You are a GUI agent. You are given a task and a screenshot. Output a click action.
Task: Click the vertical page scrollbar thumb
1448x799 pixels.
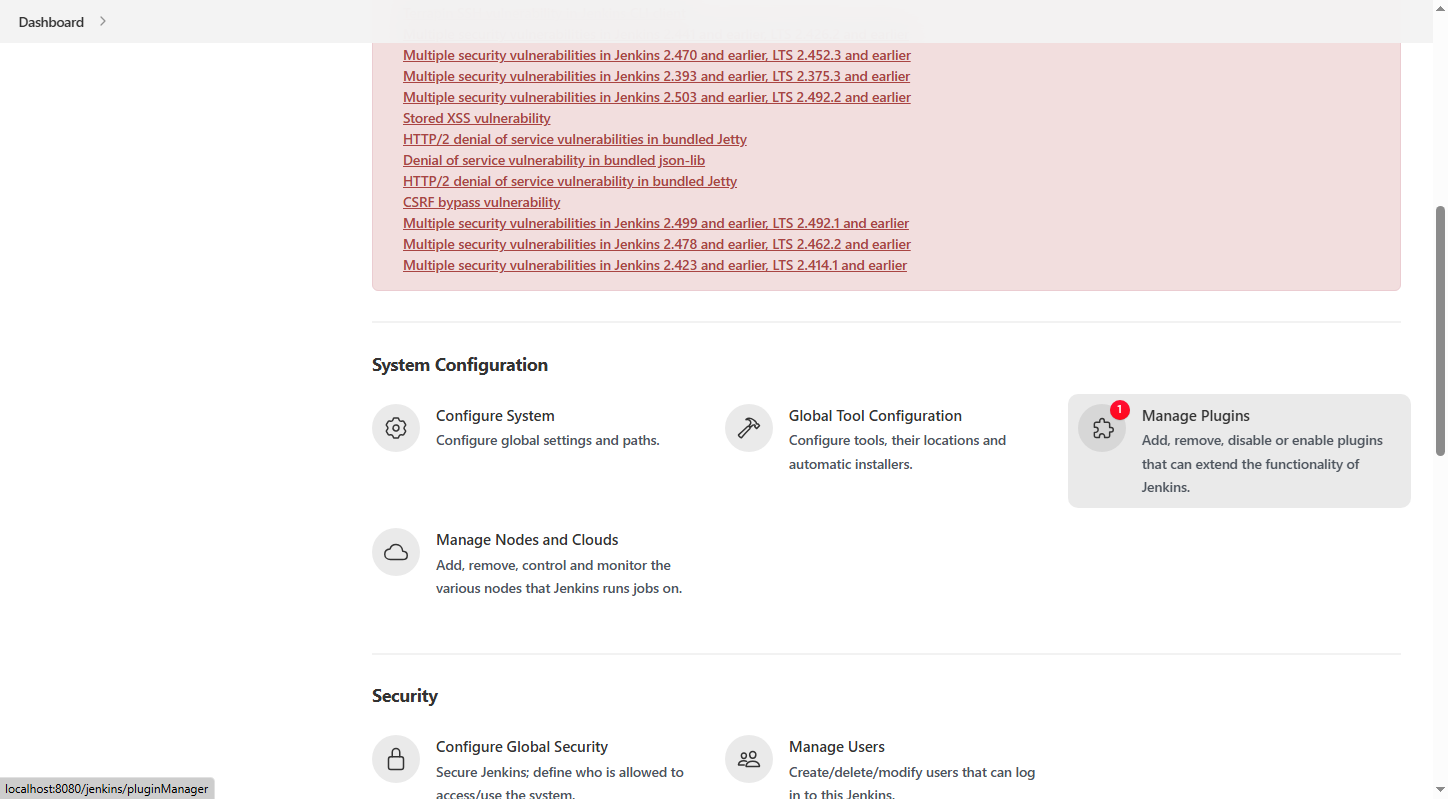coord(1441,330)
